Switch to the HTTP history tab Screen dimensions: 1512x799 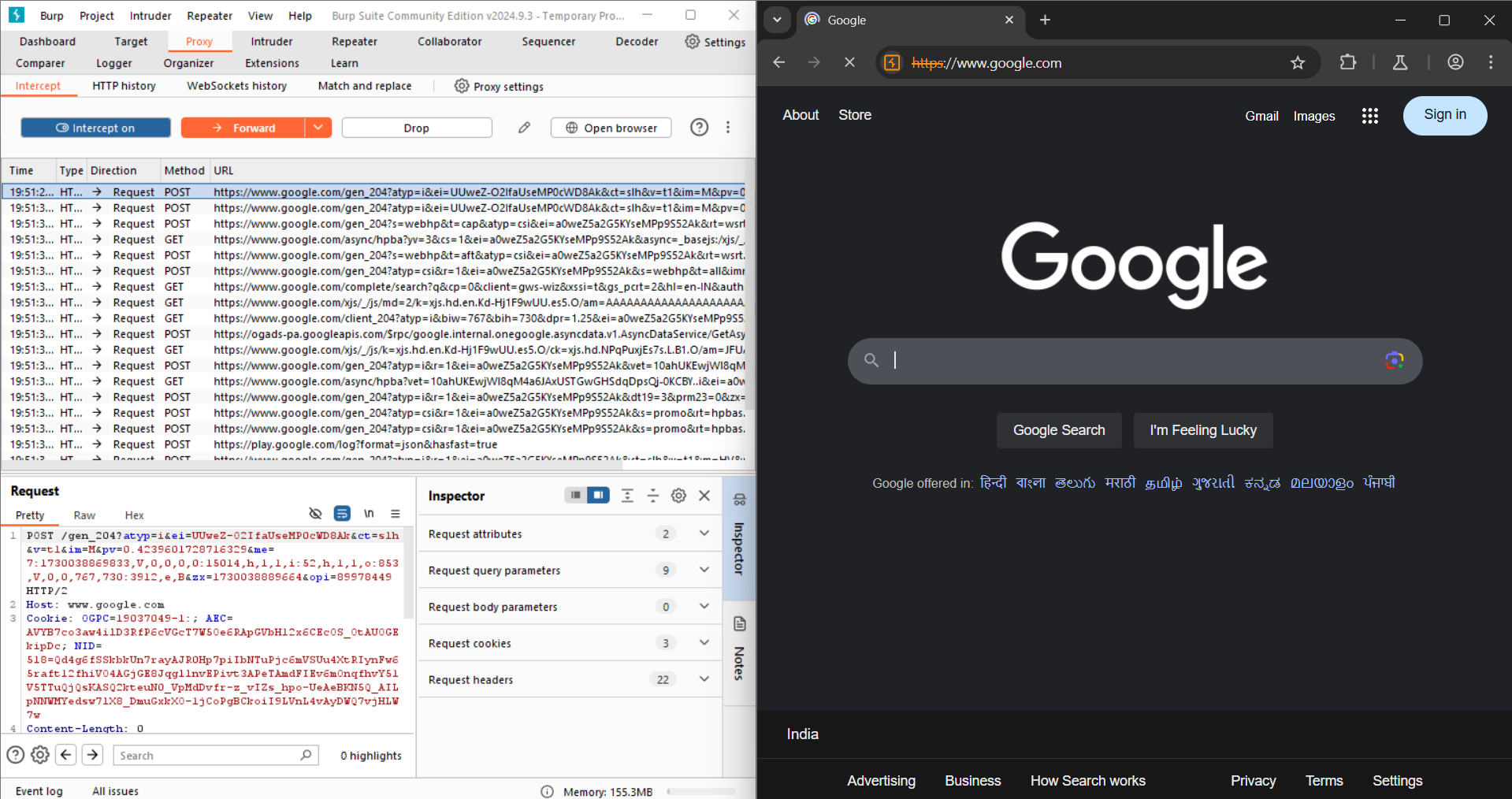click(x=124, y=86)
